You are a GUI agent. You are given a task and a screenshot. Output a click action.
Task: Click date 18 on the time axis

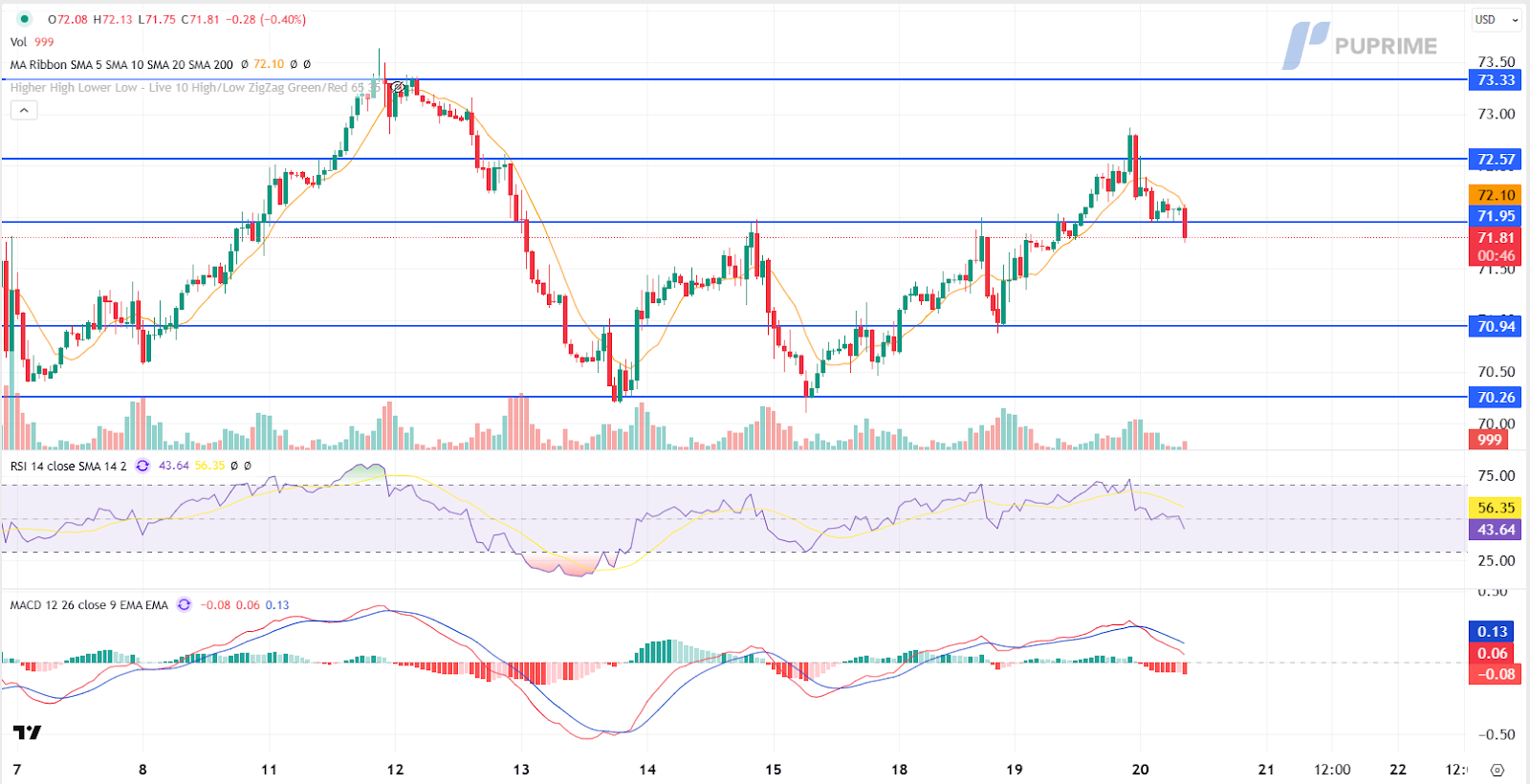pos(900,770)
